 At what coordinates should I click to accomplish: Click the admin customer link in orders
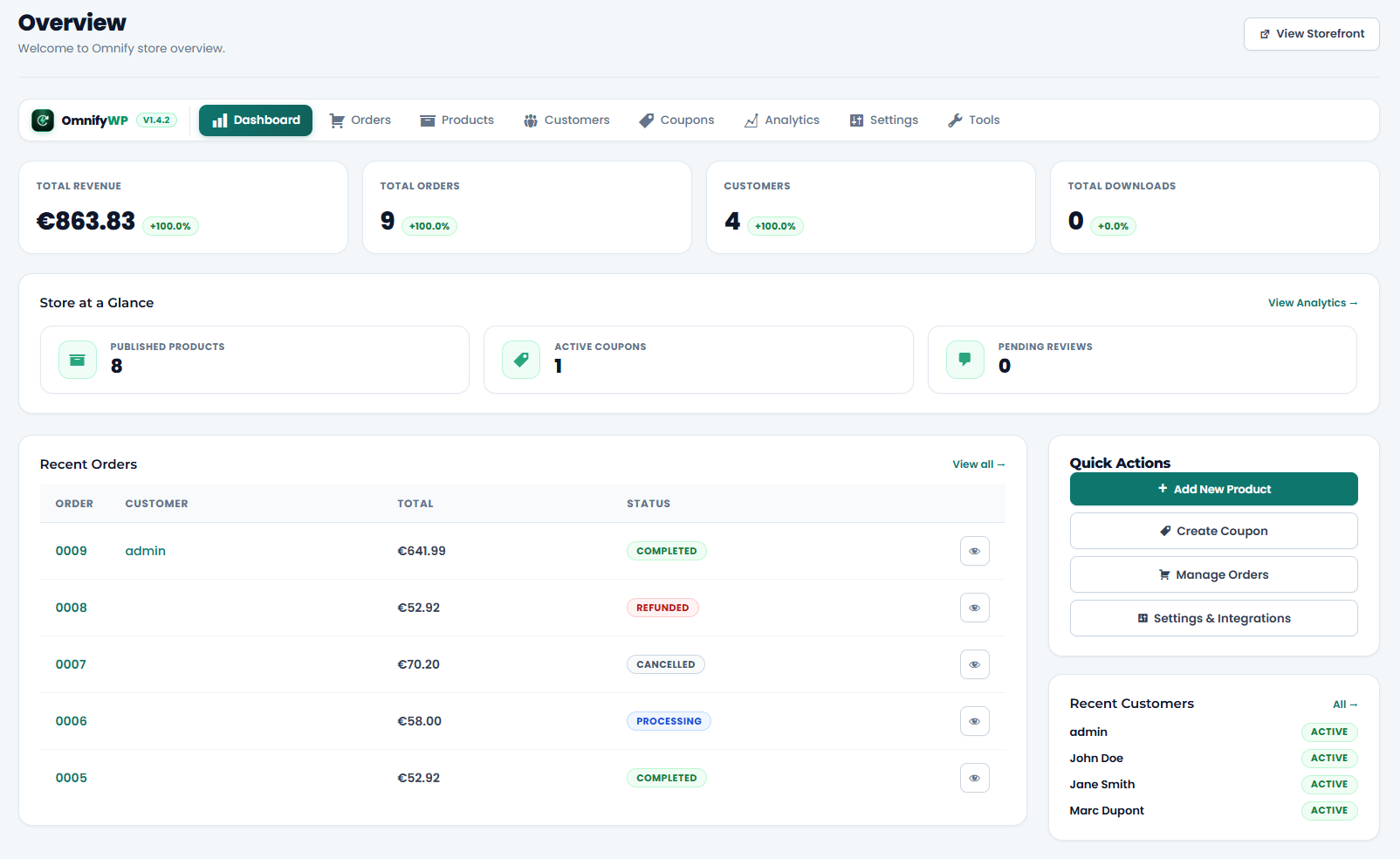pyautogui.click(x=146, y=551)
